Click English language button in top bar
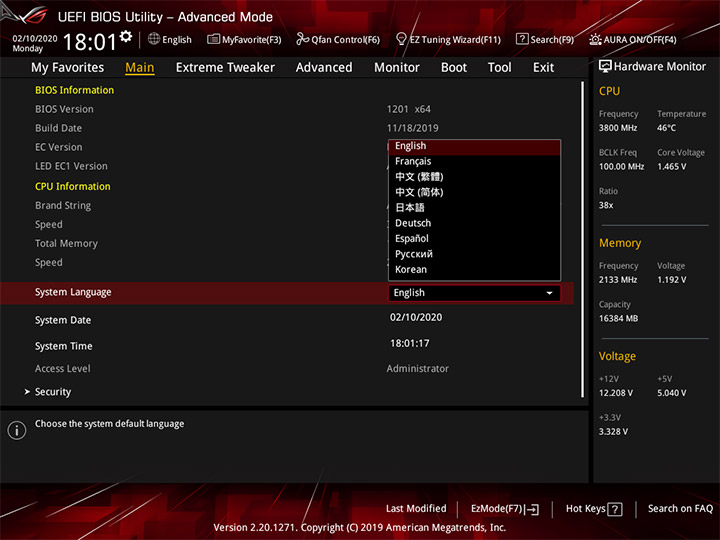Viewport: 720px width, 540px height. (169, 39)
